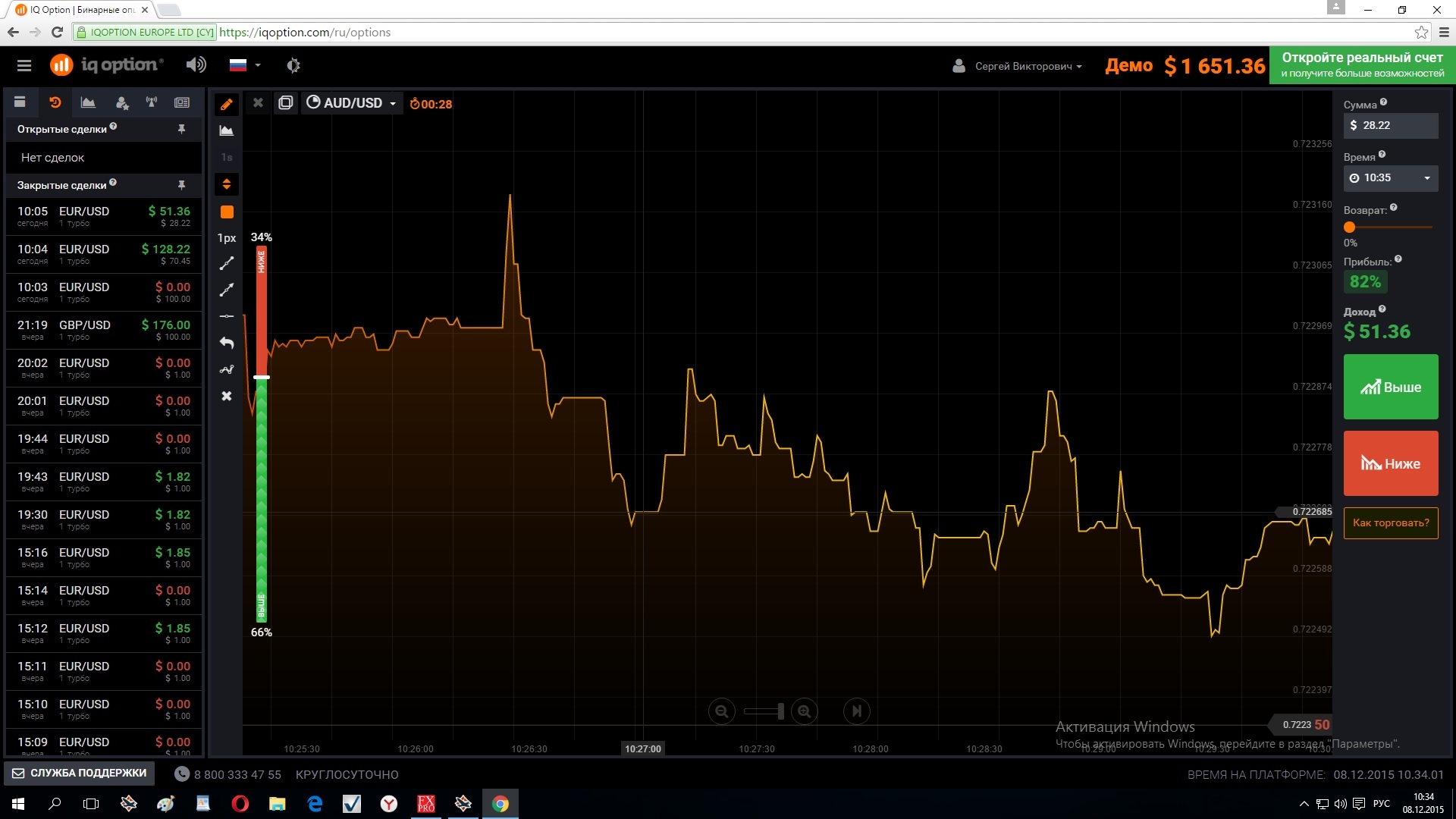The image size is (1456, 819).
Task: Edit the Сумма amount field 28.22
Action: coord(1391,125)
